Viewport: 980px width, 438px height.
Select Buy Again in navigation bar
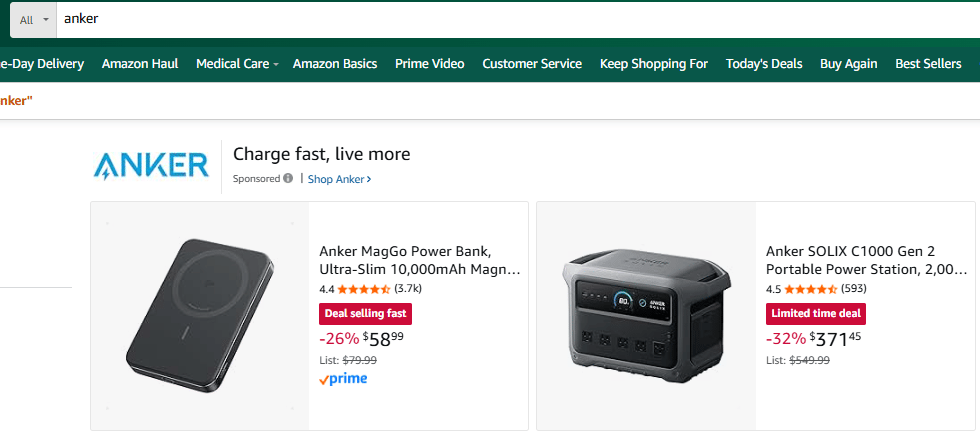point(848,64)
